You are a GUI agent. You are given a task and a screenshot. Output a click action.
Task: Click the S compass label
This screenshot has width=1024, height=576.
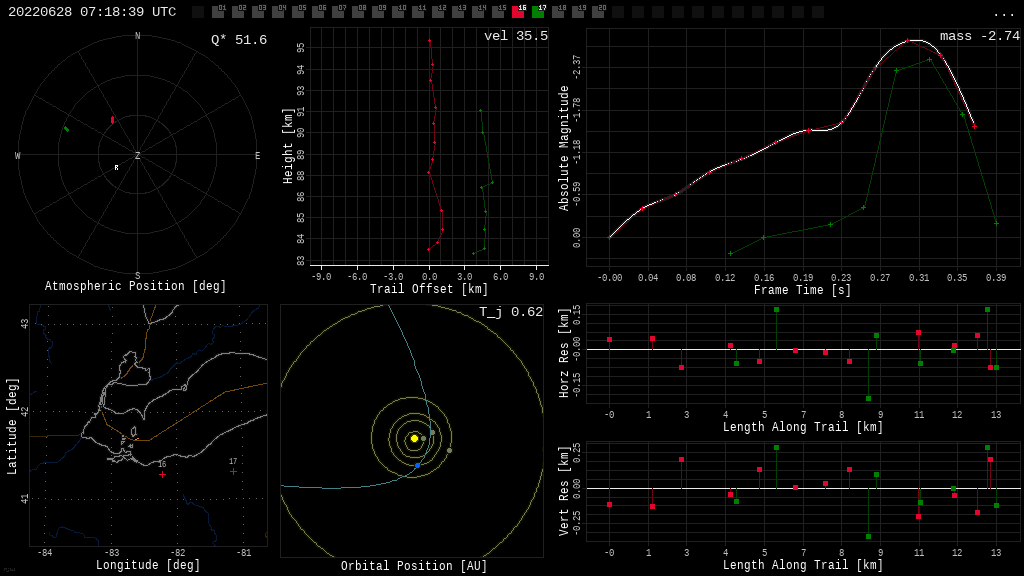pos(137,276)
